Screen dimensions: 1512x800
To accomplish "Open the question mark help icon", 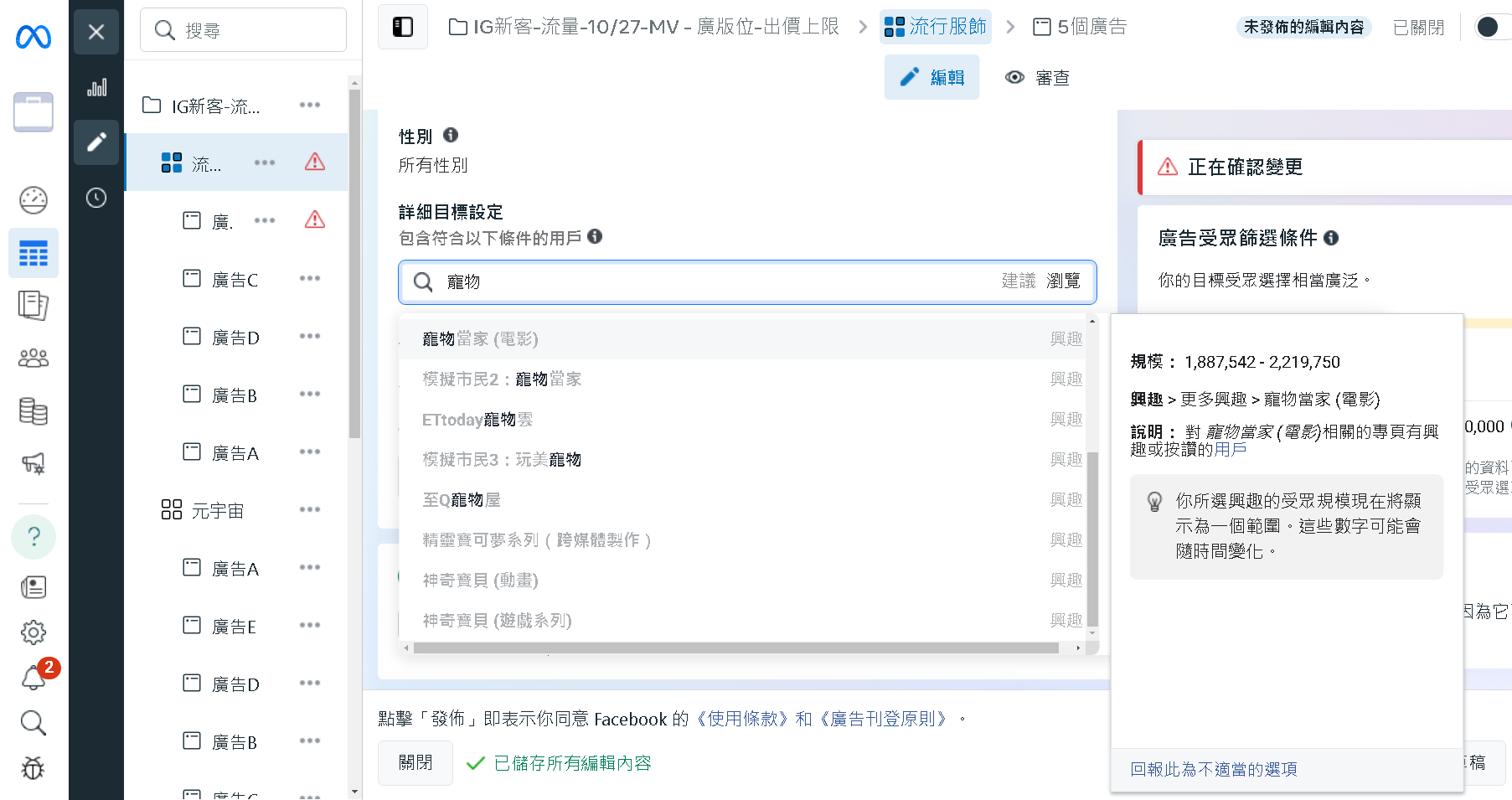I will [34, 537].
